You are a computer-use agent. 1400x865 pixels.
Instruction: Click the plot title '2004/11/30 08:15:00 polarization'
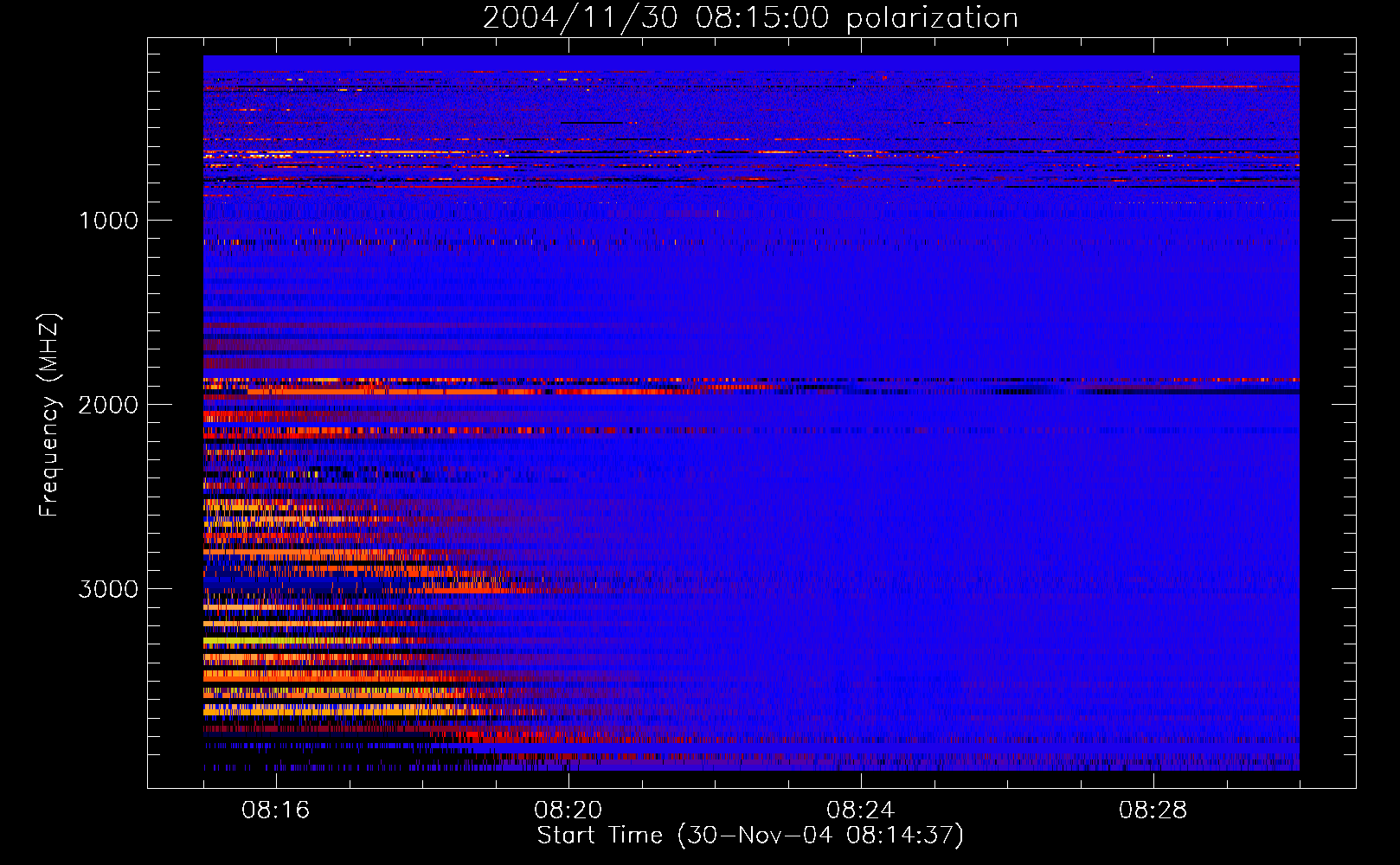point(750,18)
